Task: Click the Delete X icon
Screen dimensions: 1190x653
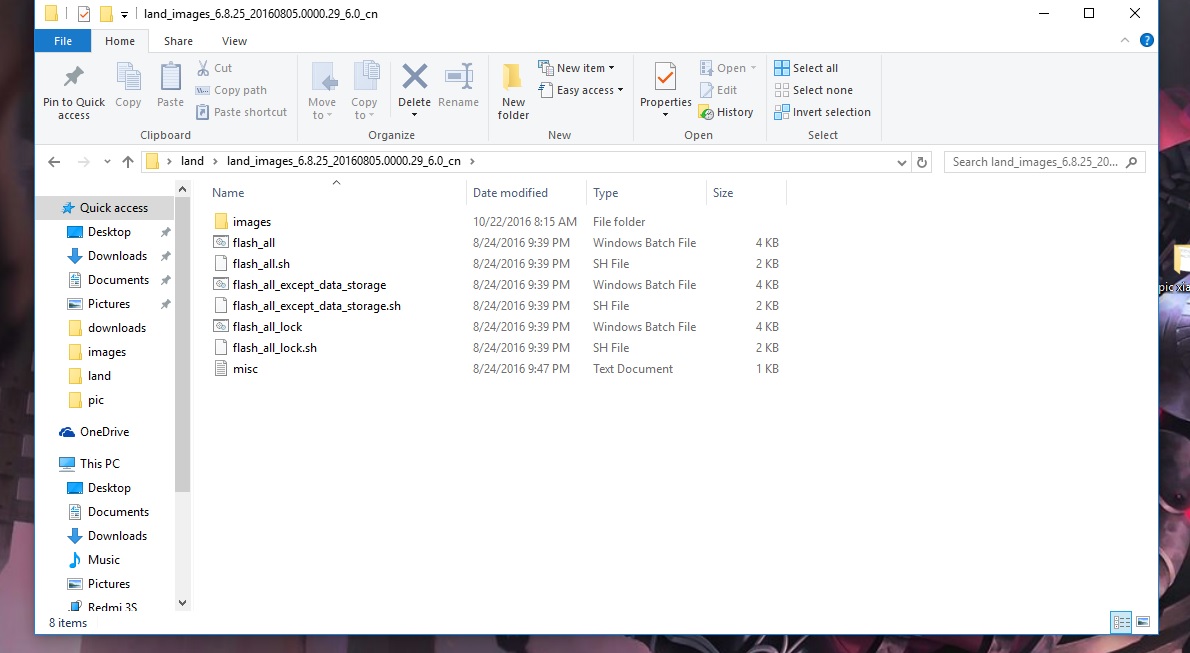Action: (414, 76)
